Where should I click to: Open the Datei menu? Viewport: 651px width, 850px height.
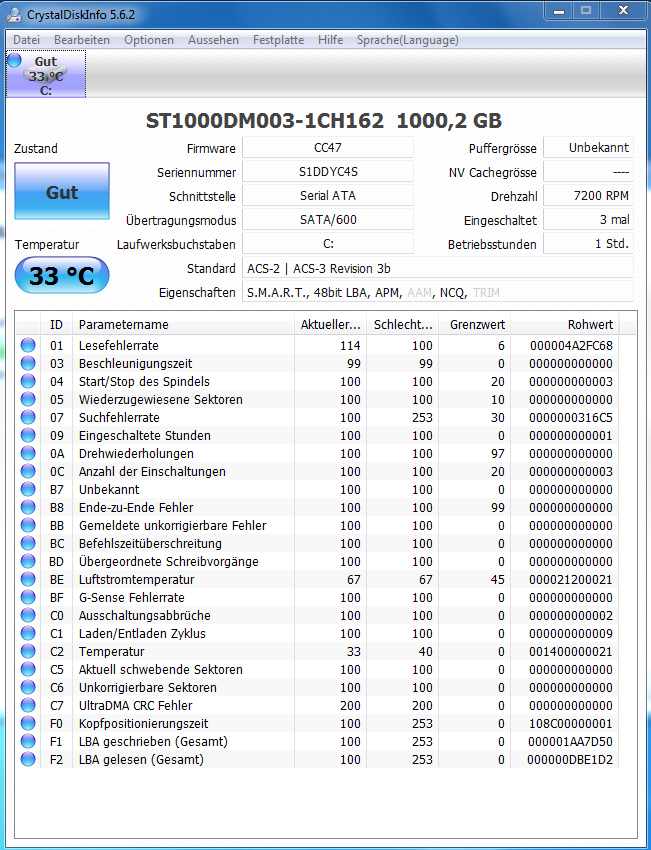(x=27, y=40)
